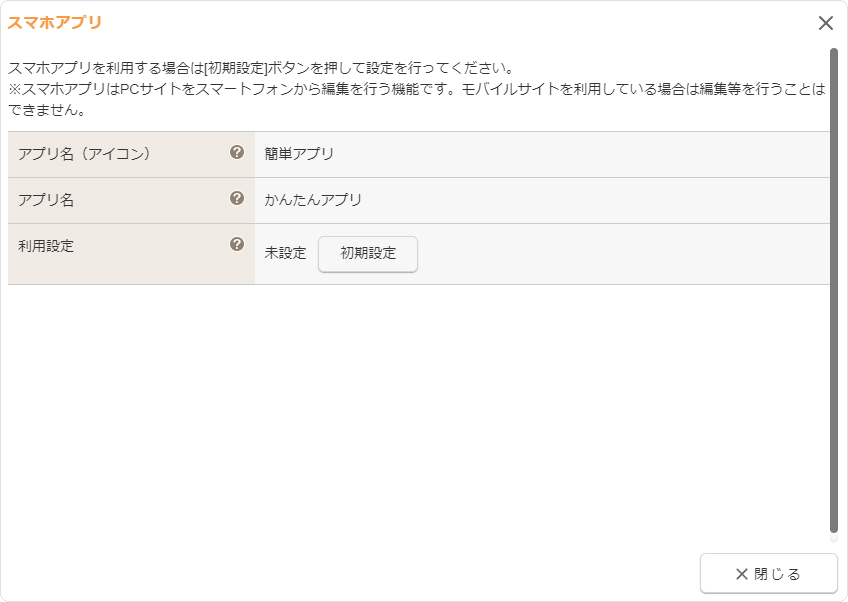
Task: Open help tooltip icon for 利用設定
Action: tap(237, 244)
